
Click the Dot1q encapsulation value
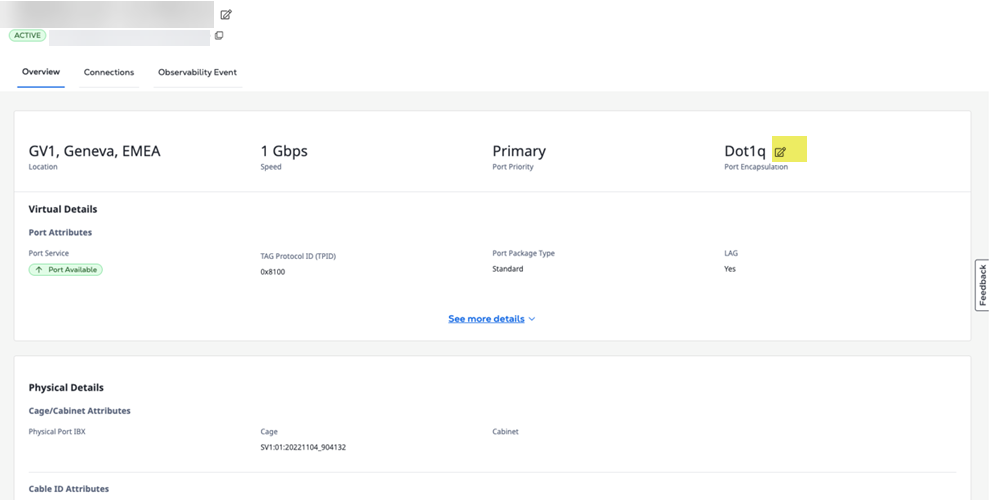(745, 151)
